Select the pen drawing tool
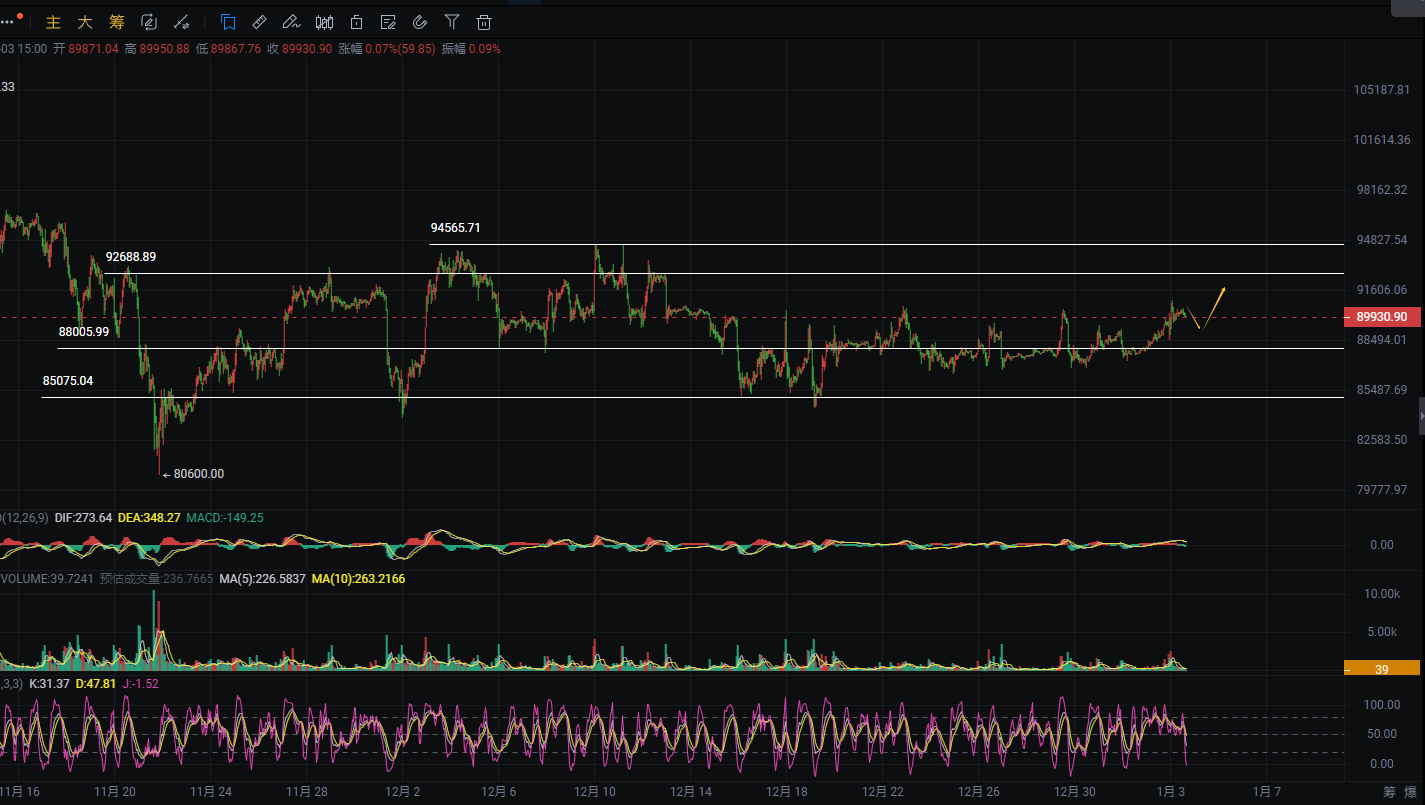Screen dimensions: 1425x805 point(291,21)
